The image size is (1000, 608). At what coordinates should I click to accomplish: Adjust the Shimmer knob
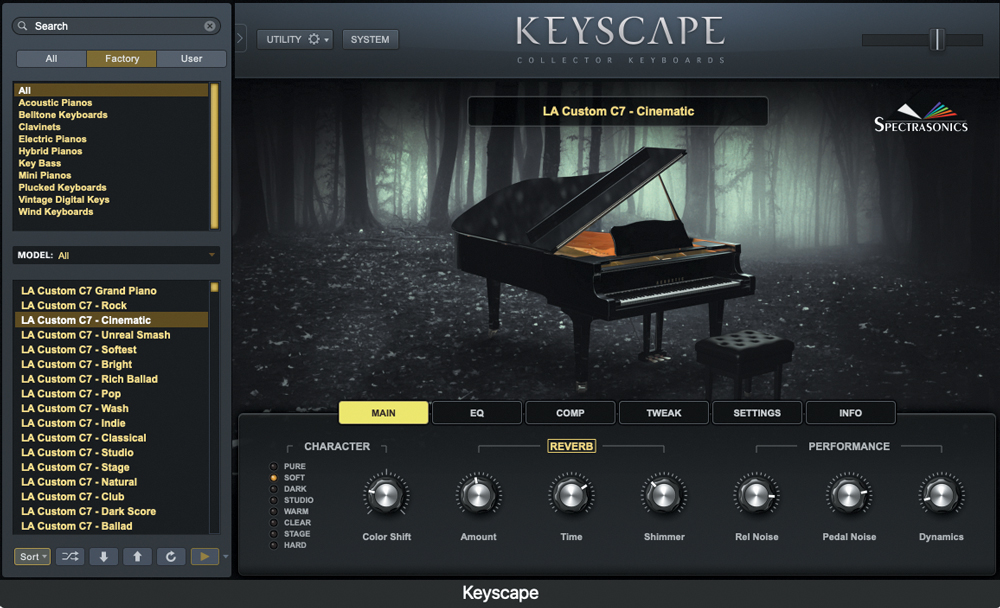point(663,494)
